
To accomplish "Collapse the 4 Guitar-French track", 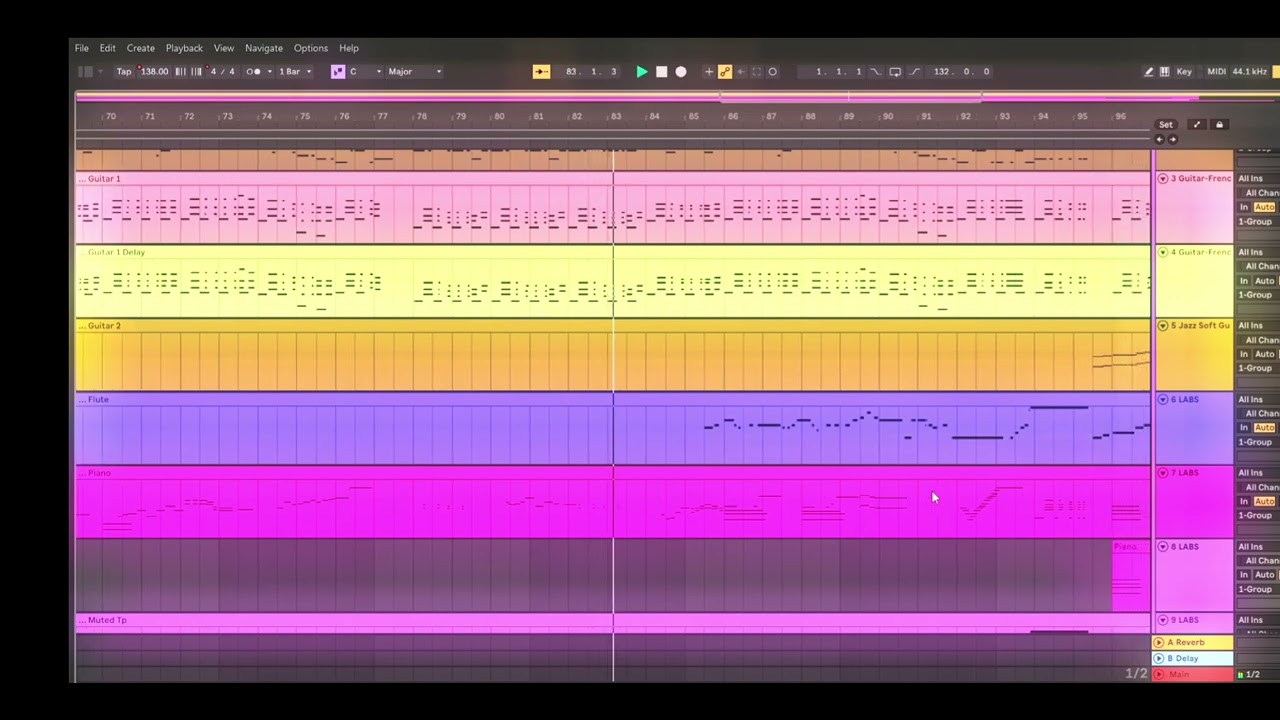I will pos(1163,252).
